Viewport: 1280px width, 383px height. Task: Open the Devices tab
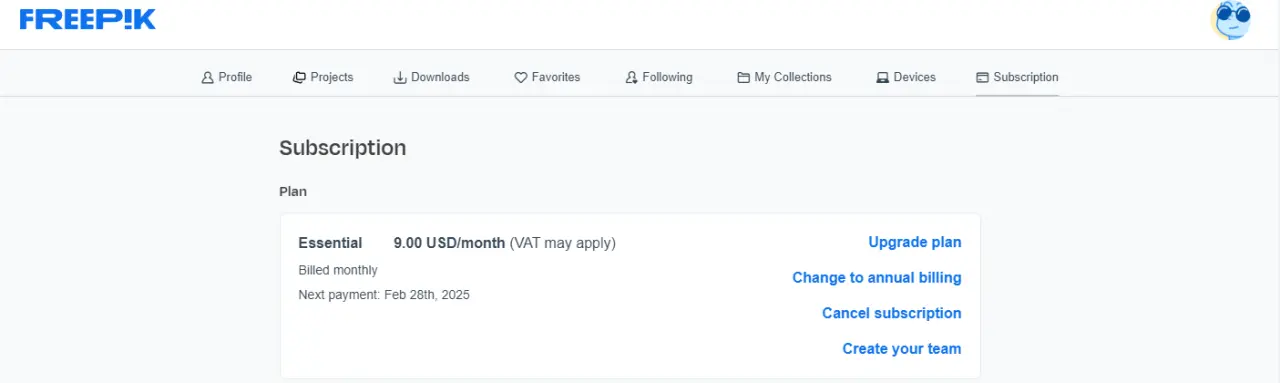pos(906,77)
